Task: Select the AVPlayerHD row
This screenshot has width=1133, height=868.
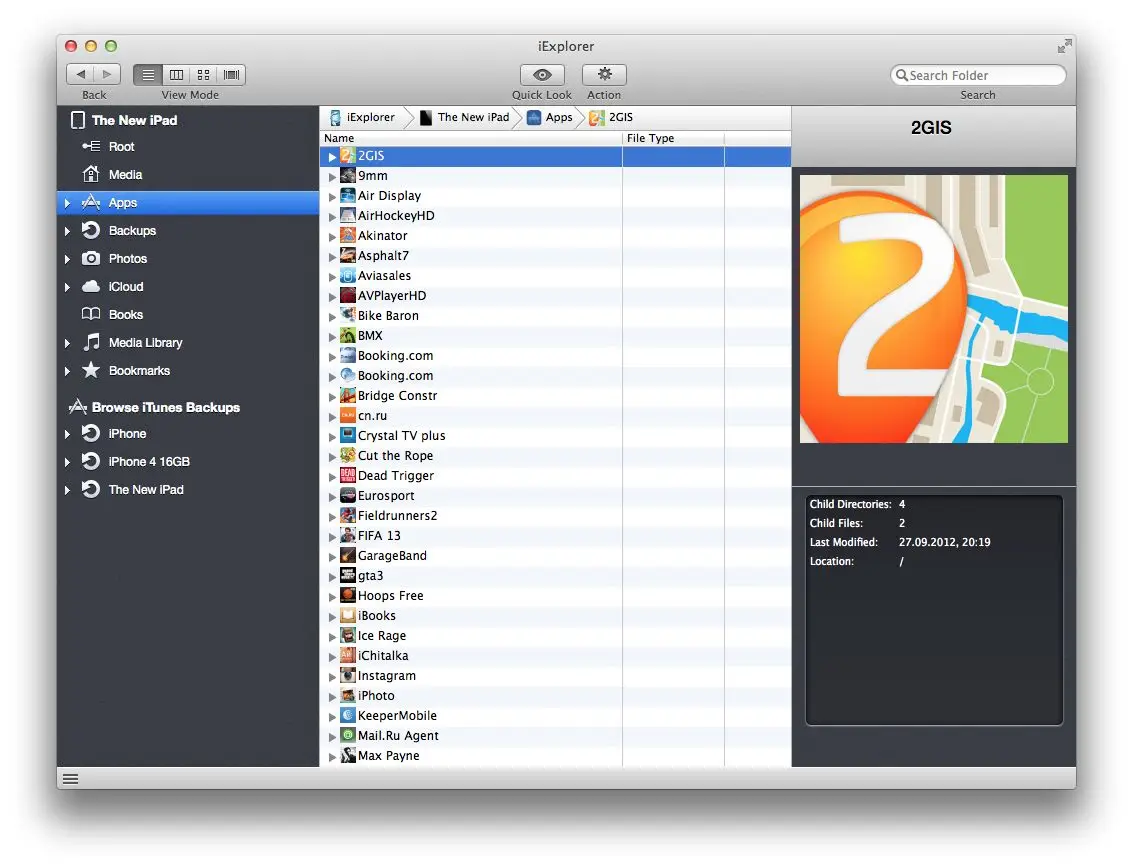Action: click(555, 296)
